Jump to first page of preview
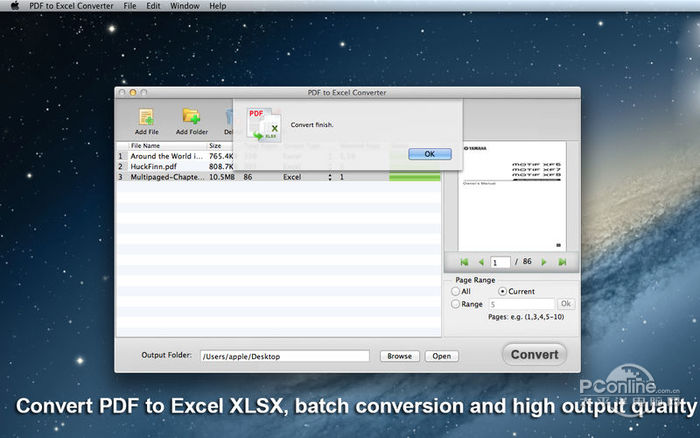This screenshot has width=700, height=438. (464, 262)
